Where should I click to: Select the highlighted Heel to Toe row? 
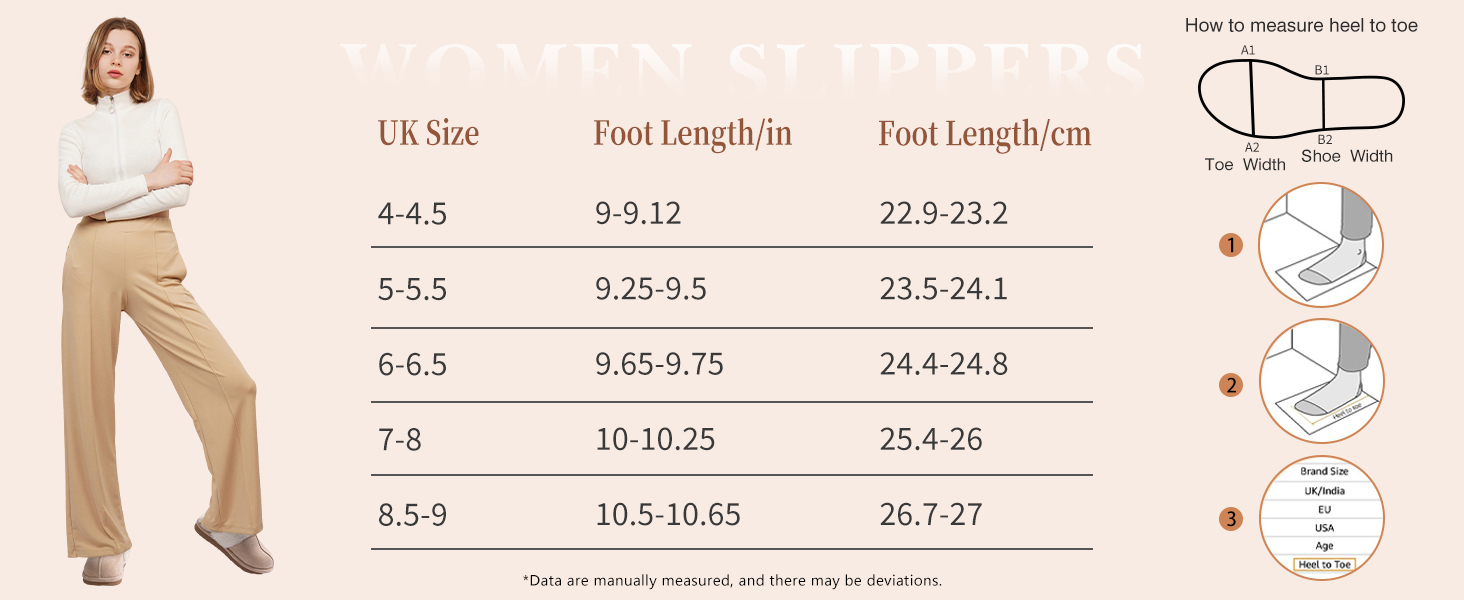[x=1324, y=565]
